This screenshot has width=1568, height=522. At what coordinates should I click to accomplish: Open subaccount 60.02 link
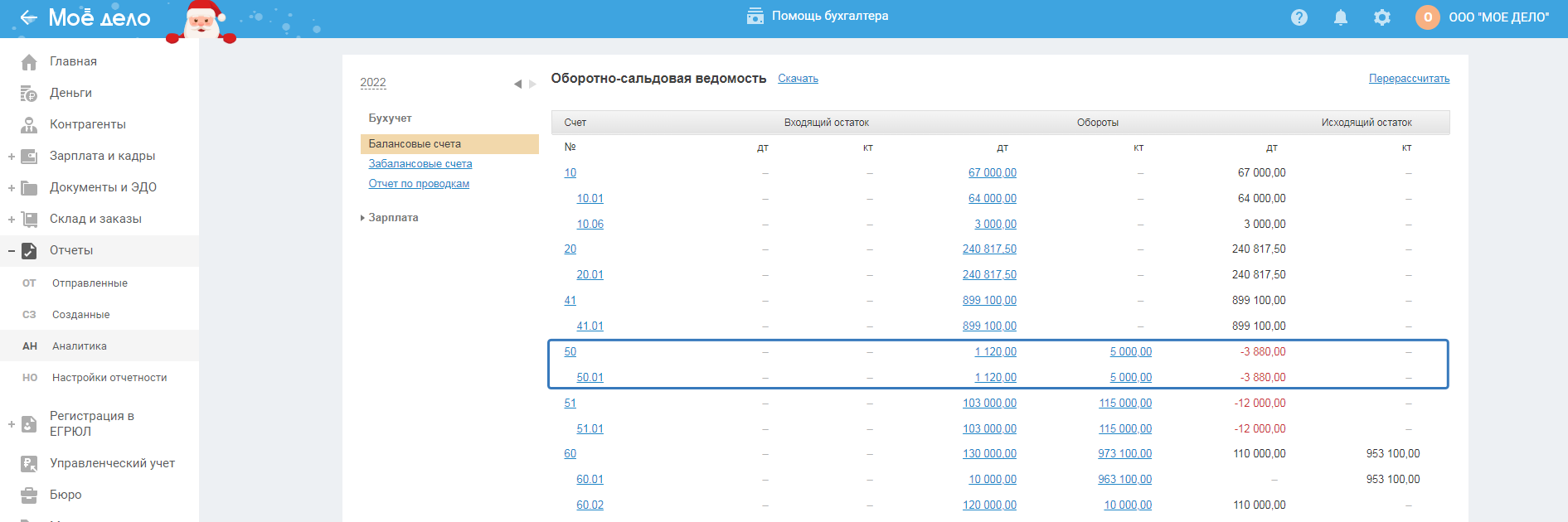[x=590, y=505]
